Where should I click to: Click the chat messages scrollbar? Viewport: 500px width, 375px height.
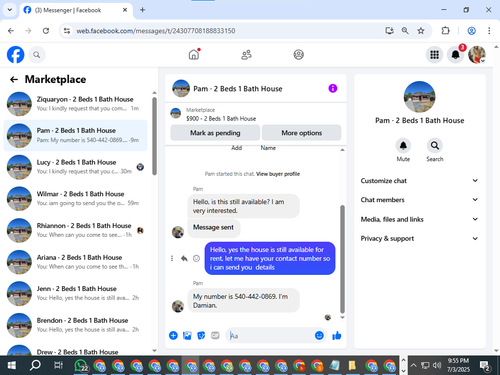(x=342, y=259)
